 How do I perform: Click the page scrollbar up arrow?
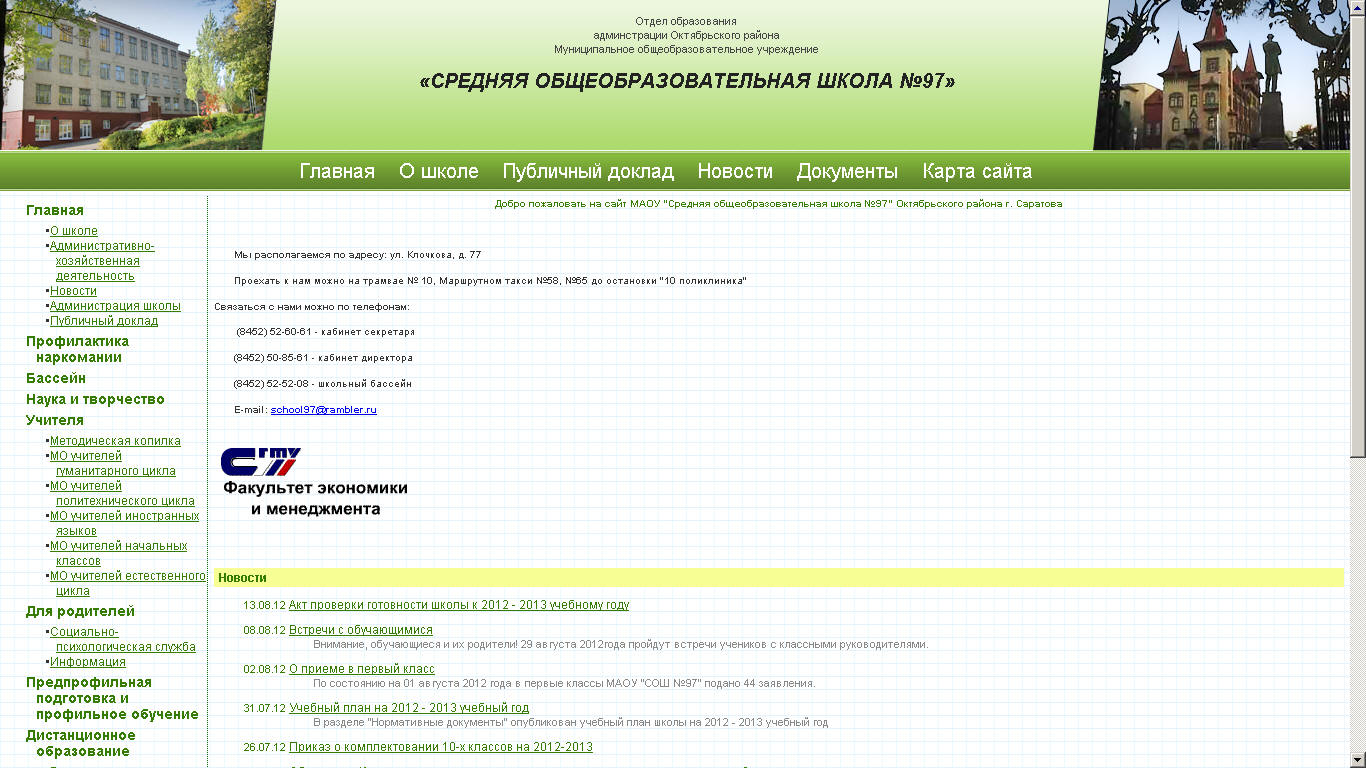tap(1358, 8)
